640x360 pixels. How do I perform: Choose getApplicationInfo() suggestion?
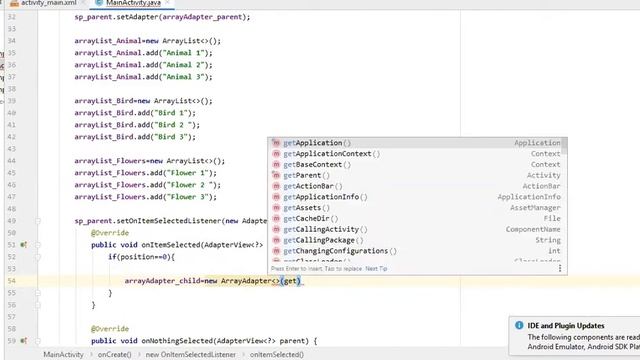pos(416,197)
